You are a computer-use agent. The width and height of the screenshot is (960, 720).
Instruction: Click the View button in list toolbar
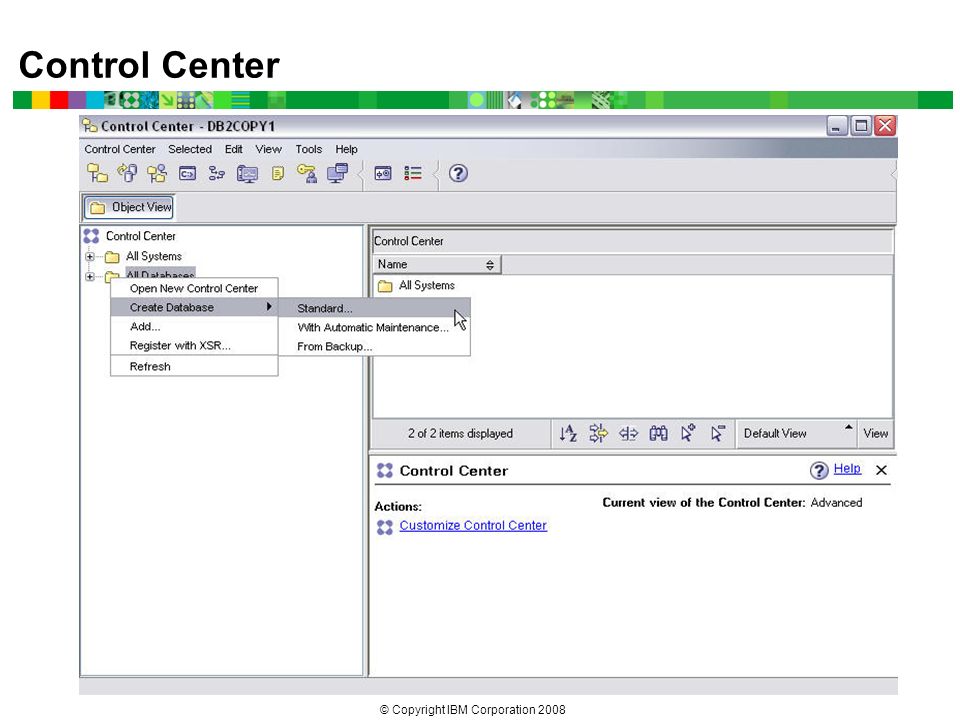tap(876, 433)
